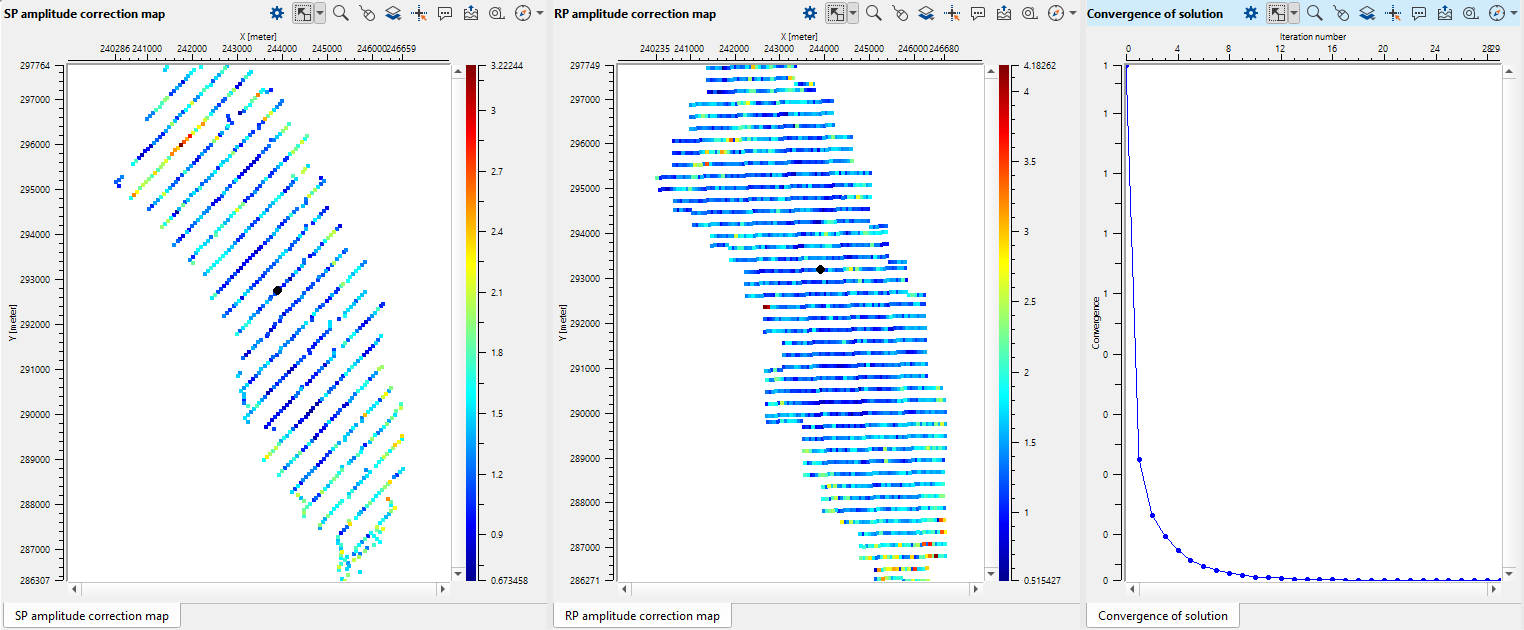The image size is (1524, 630).
Task: Toggle selection mode button in SP map toolbar
Action: point(303,13)
